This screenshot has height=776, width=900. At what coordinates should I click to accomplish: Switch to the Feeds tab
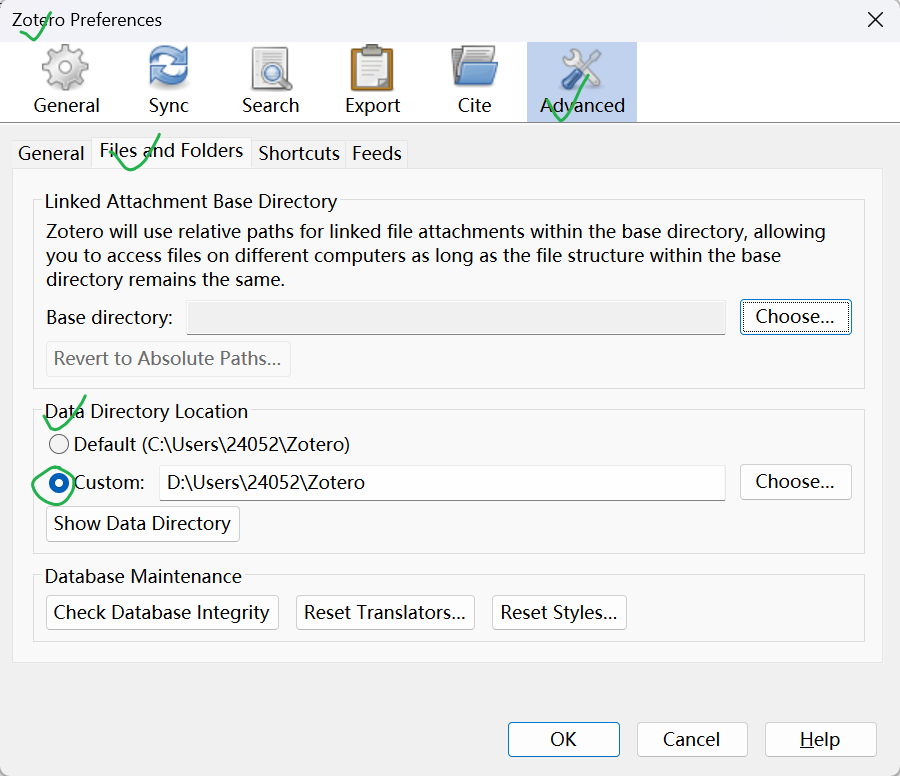click(377, 153)
